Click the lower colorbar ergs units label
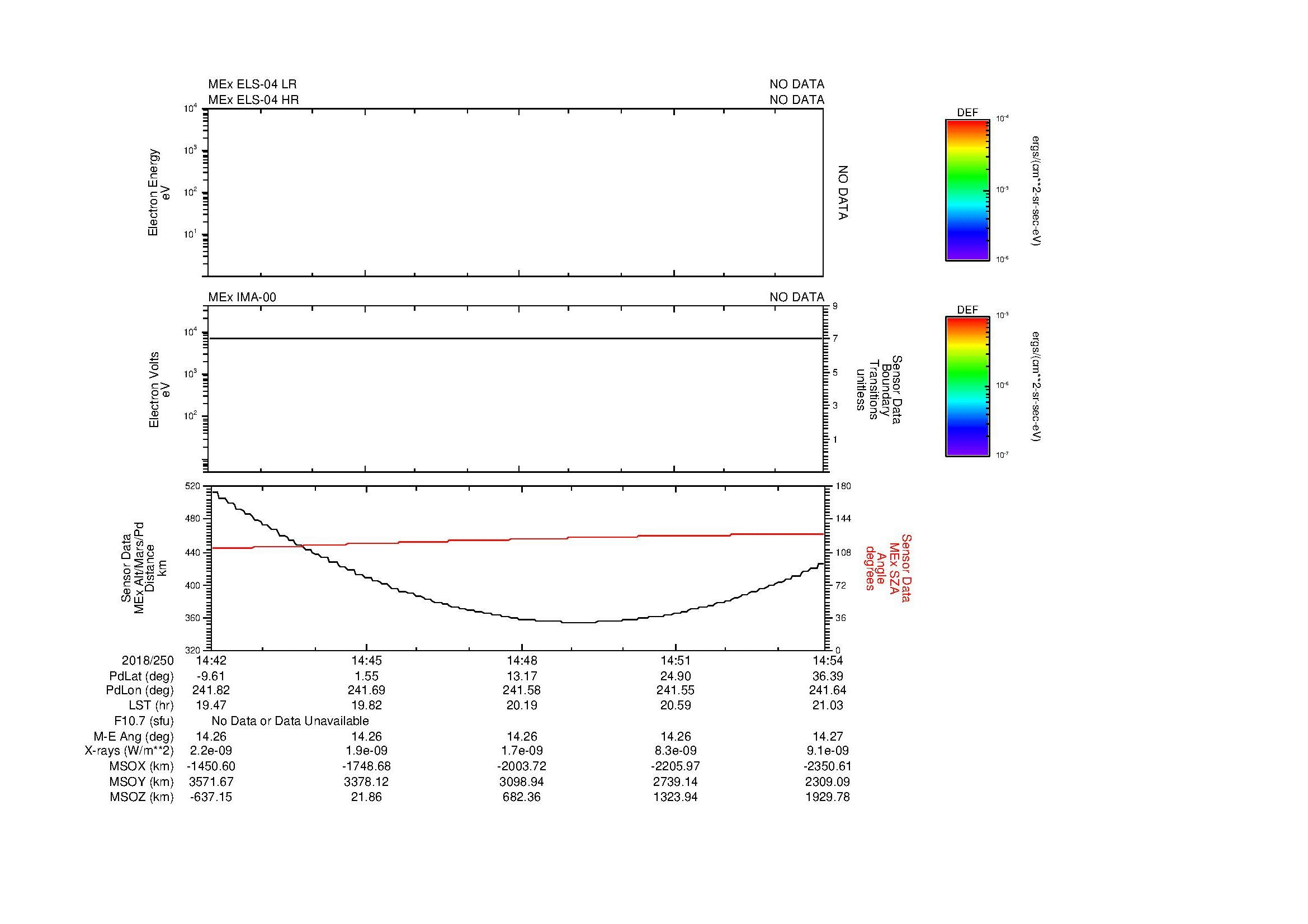Screen dimensions: 1308x924 (x=1036, y=387)
